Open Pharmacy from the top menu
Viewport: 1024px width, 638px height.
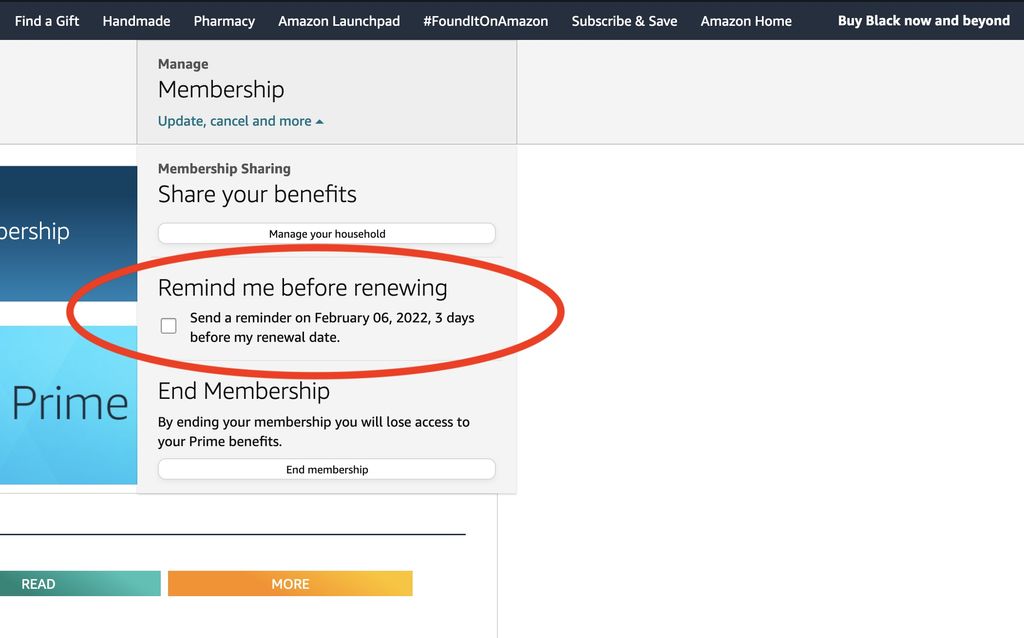[x=224, y=20]
